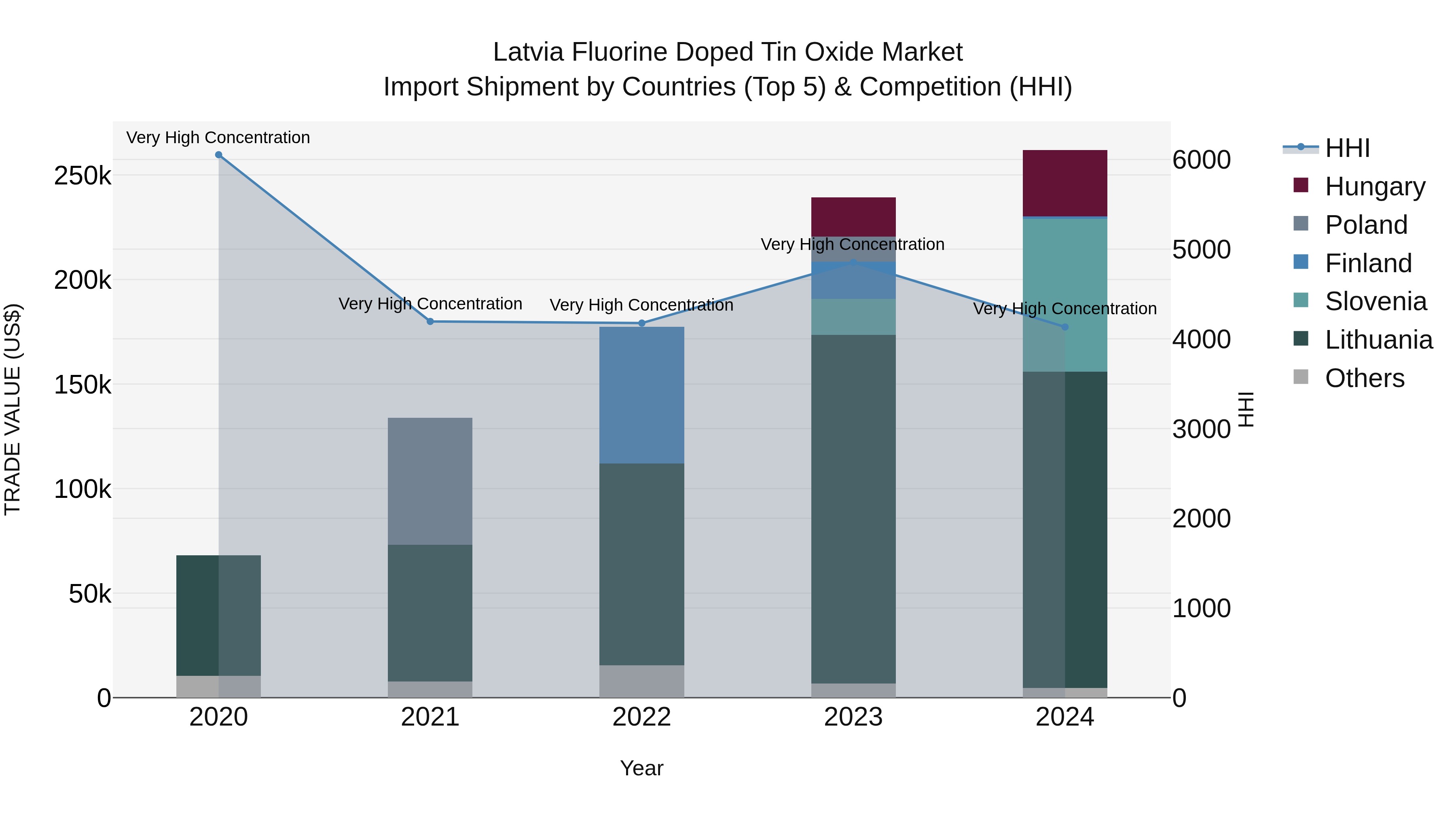Click the Lithuania segment of the 2023 bar
This screenshot has height=819, width=1456.
pyautogui.click(x=853, y=509)
